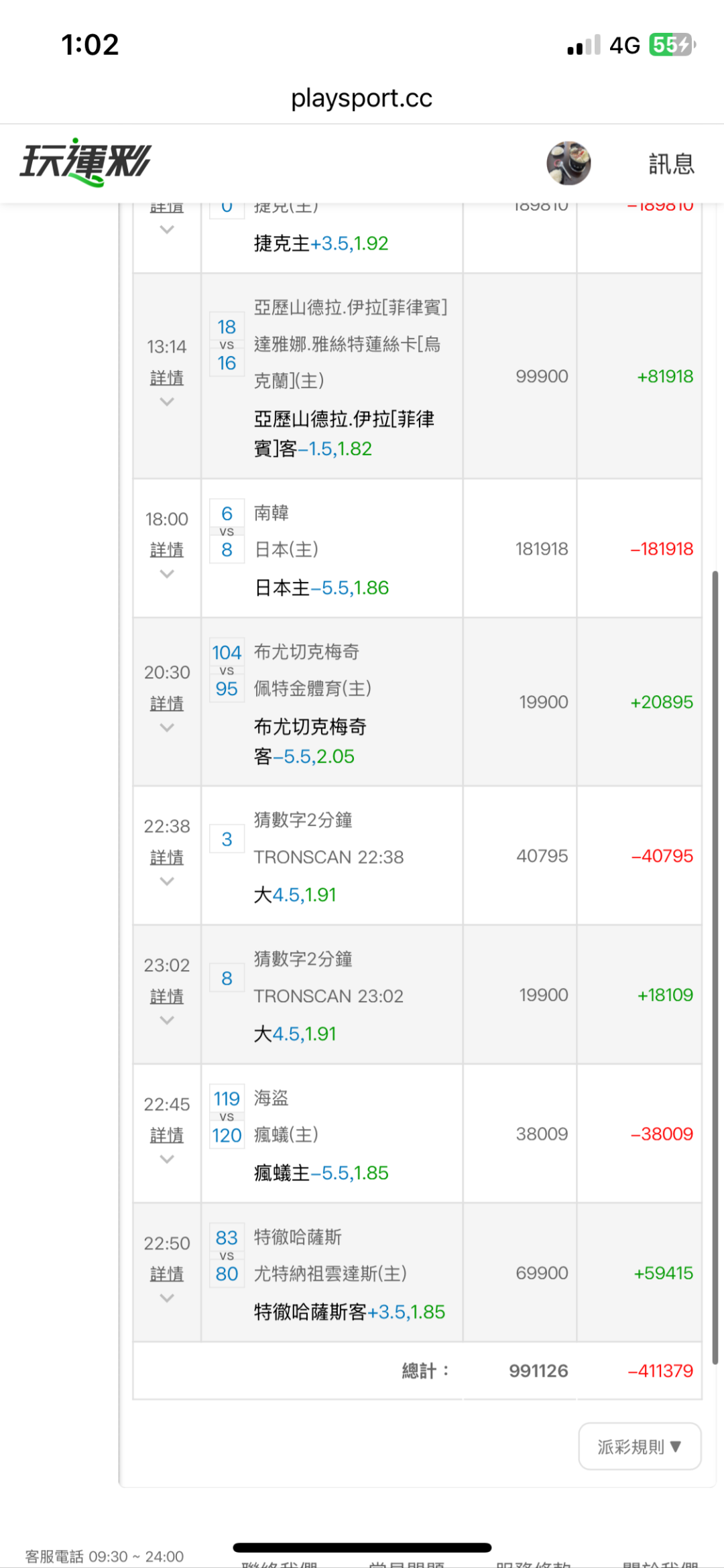This screenshot has width=724, height=1568.
Task: Expand the 20:30 bet row chevron
Action: coord(167,727)
